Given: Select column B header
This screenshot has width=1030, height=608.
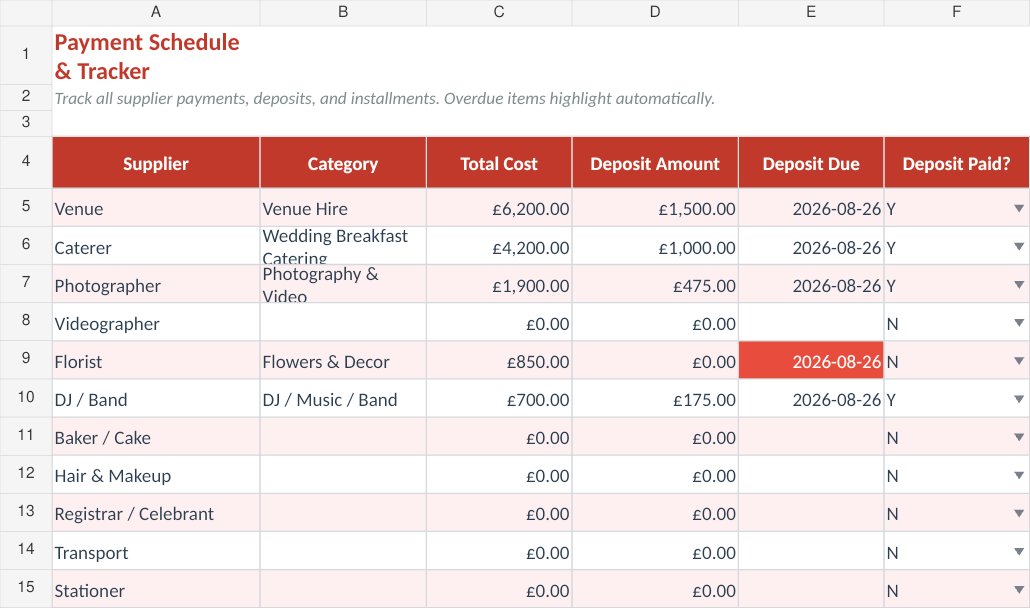Looking at the screenshot, I should 343,12.
